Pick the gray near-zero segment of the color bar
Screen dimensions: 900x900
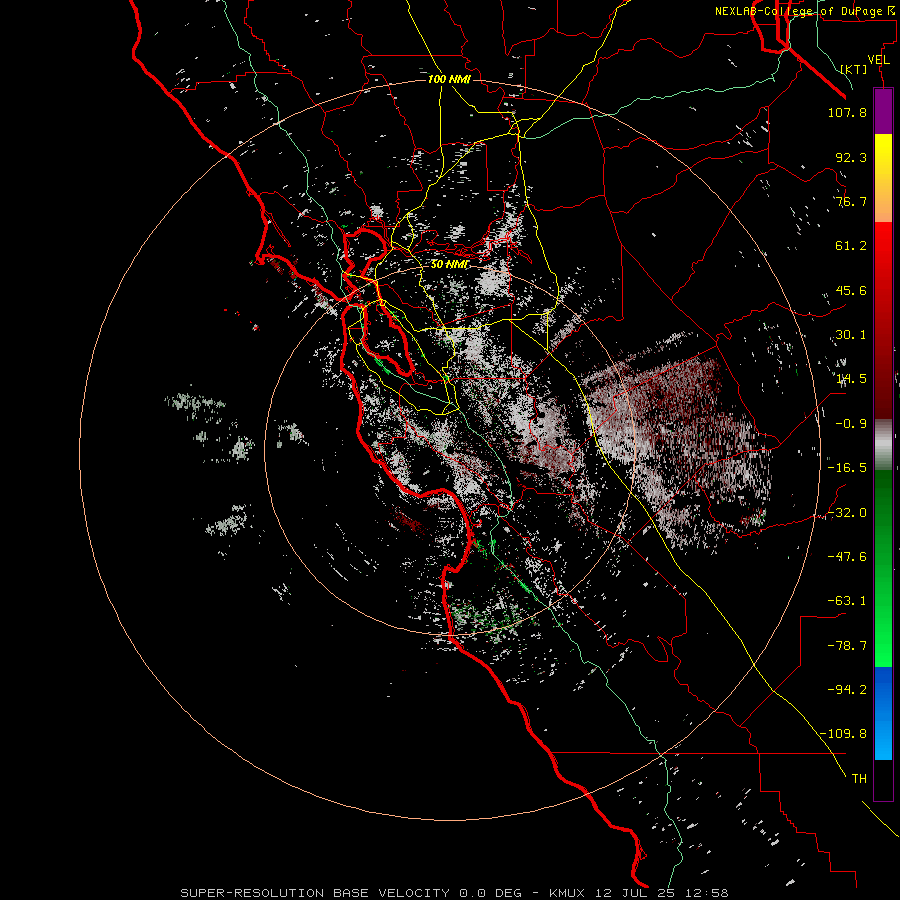point(883,445)
